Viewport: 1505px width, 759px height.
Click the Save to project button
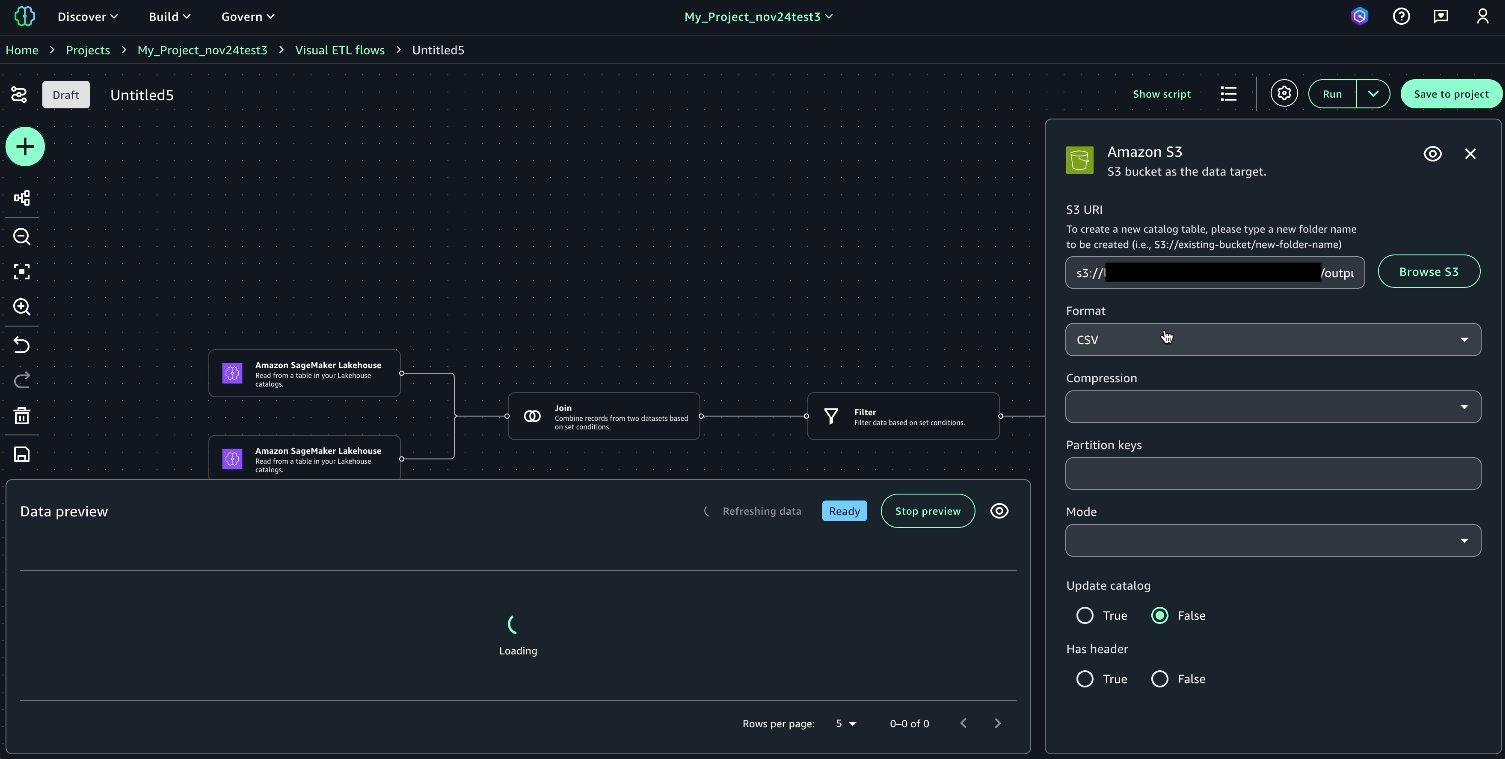pyautogui.click(x=1451, y=94)
